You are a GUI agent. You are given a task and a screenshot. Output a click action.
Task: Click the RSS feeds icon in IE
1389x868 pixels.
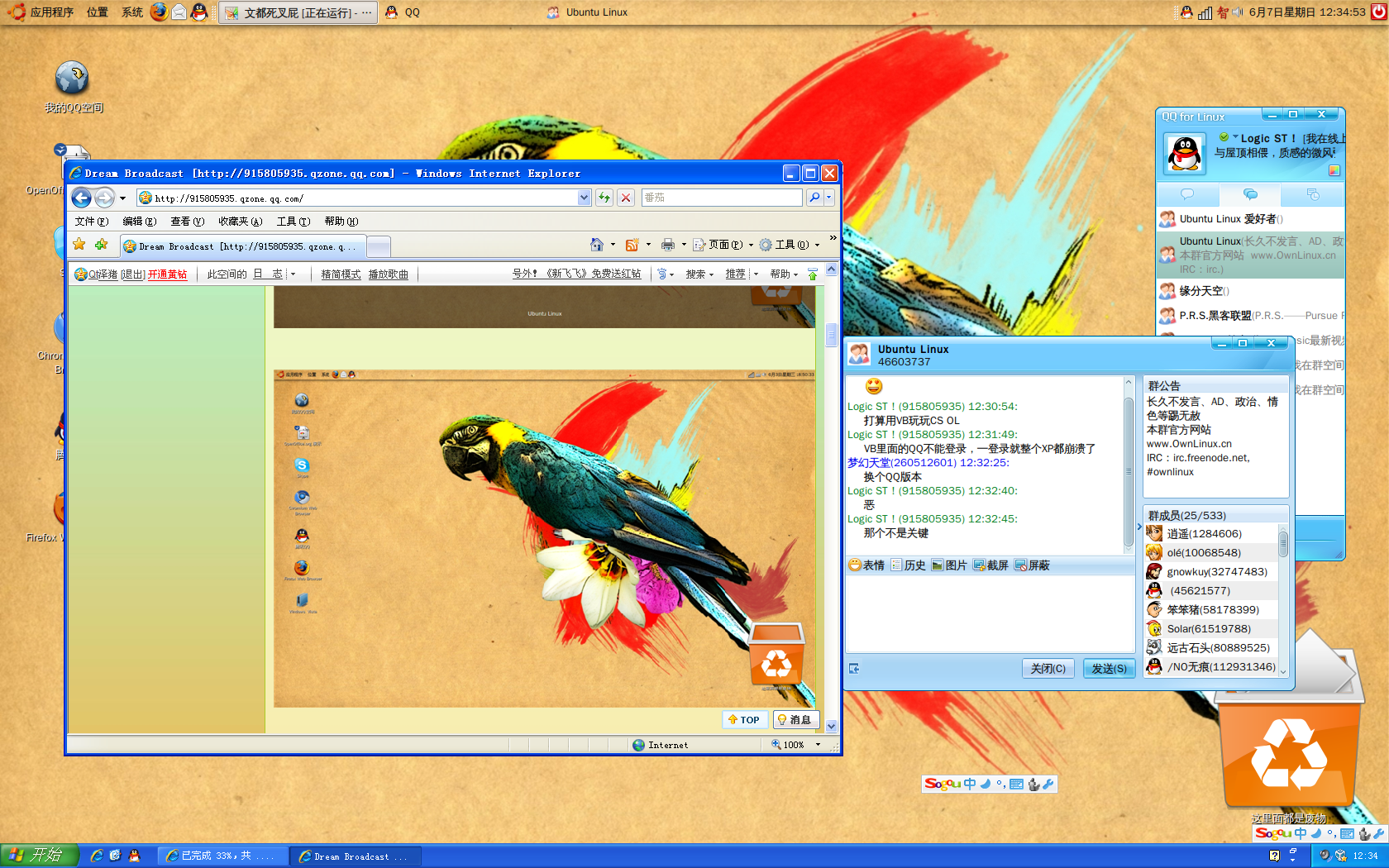coord(632,245)
